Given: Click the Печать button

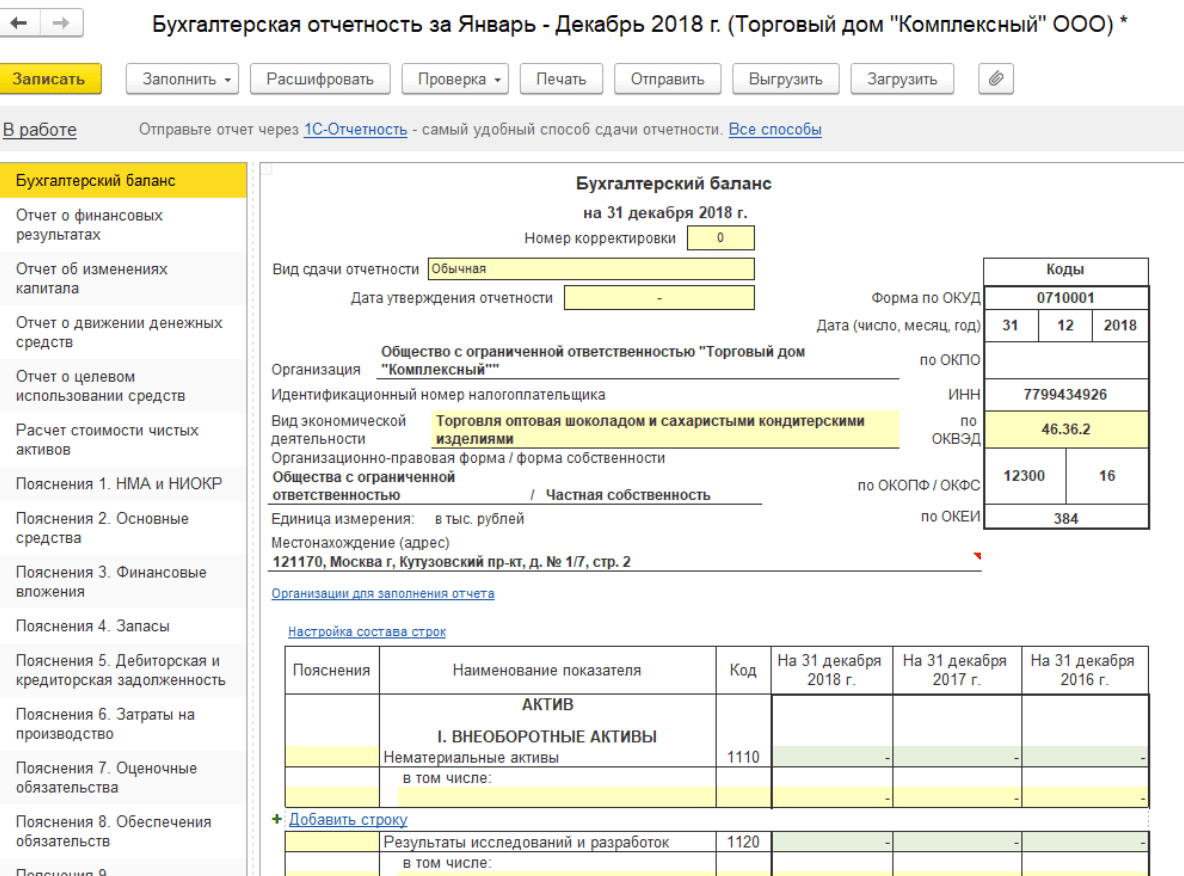Looking at the screenshot, I should pos(560,79).
